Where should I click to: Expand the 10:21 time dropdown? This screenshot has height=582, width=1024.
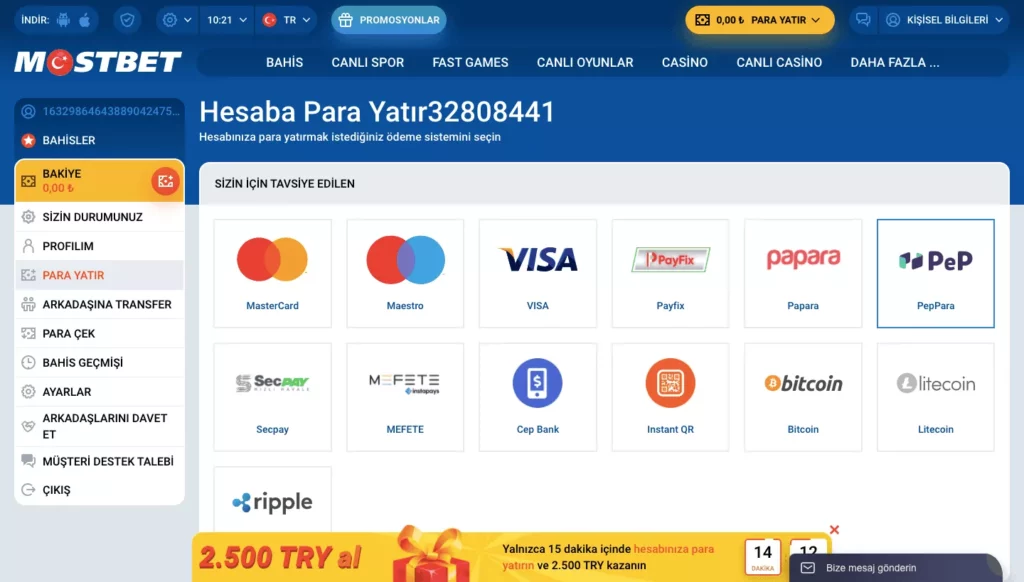point(227,20)
